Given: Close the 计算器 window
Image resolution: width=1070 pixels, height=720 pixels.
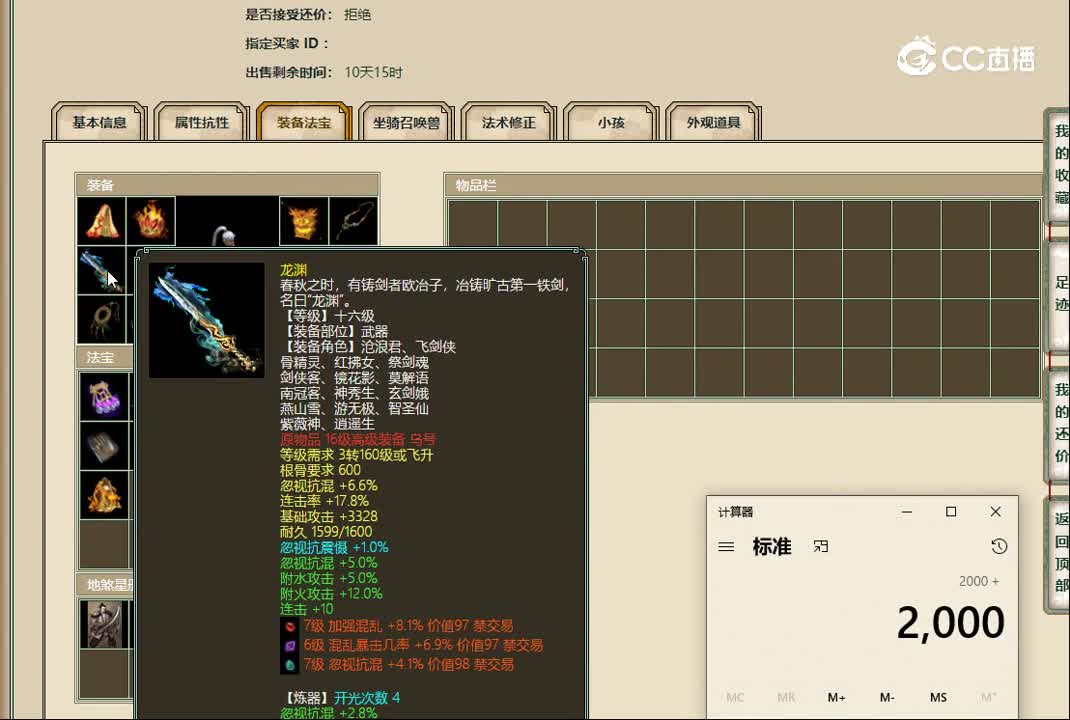Looking at the screenshot, I should 996,512.
